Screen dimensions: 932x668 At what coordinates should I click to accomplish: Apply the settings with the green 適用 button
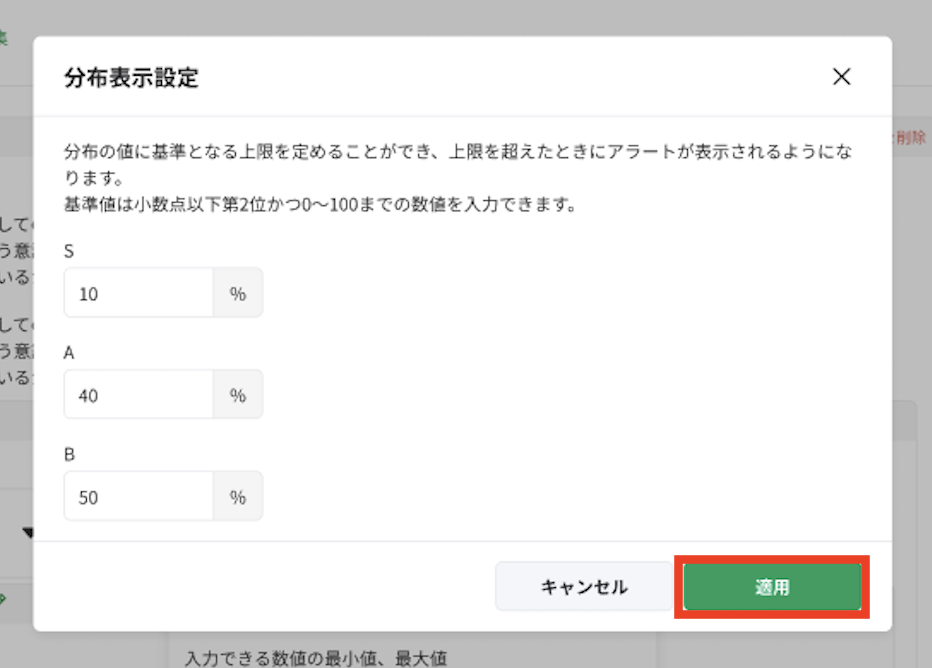(772, 586)
